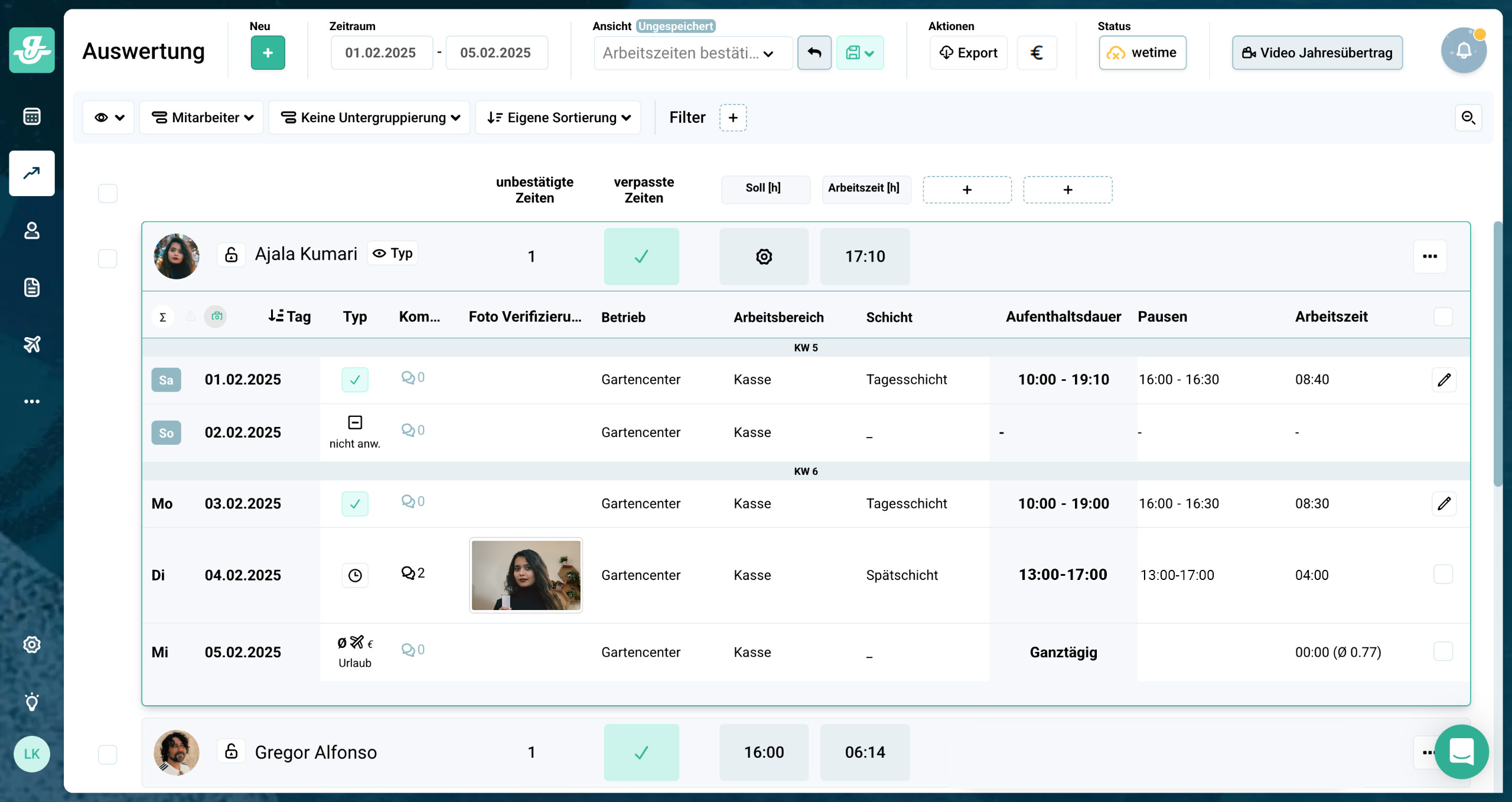1512x802 pixels.
Task: Expand the Mitarbeiter grouping dropdown
Action: click(x=202, y=118)
